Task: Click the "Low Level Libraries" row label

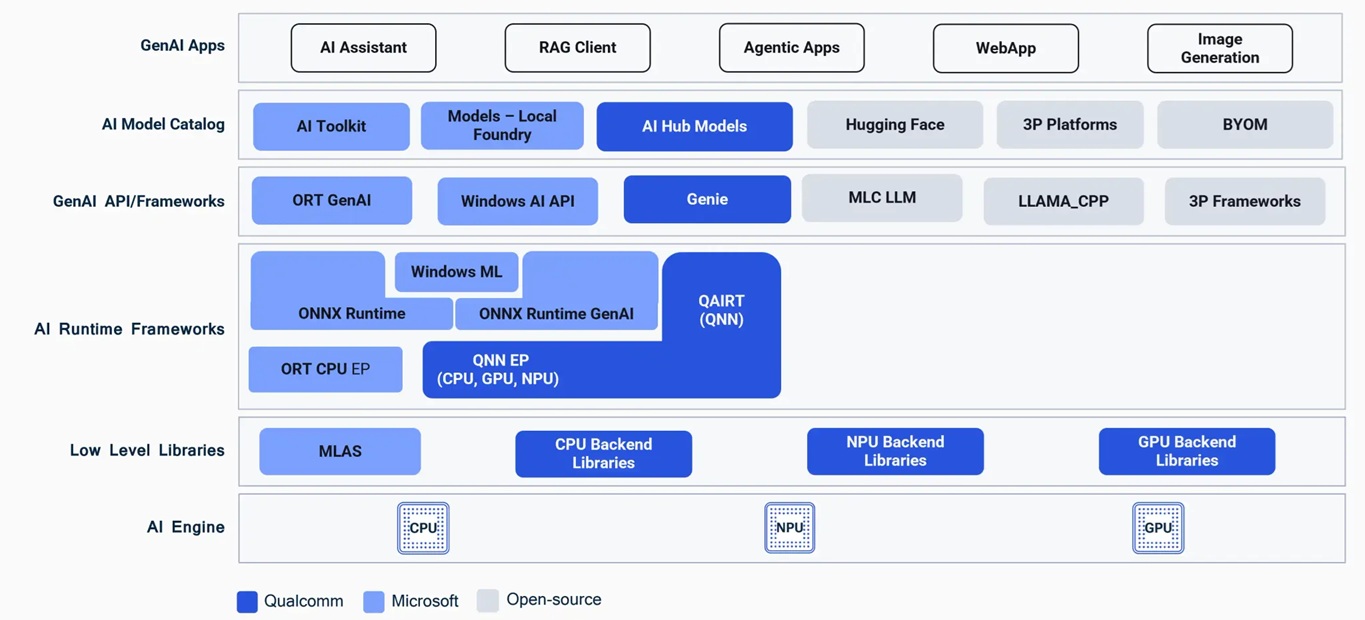Action: (x=147, y=450)
